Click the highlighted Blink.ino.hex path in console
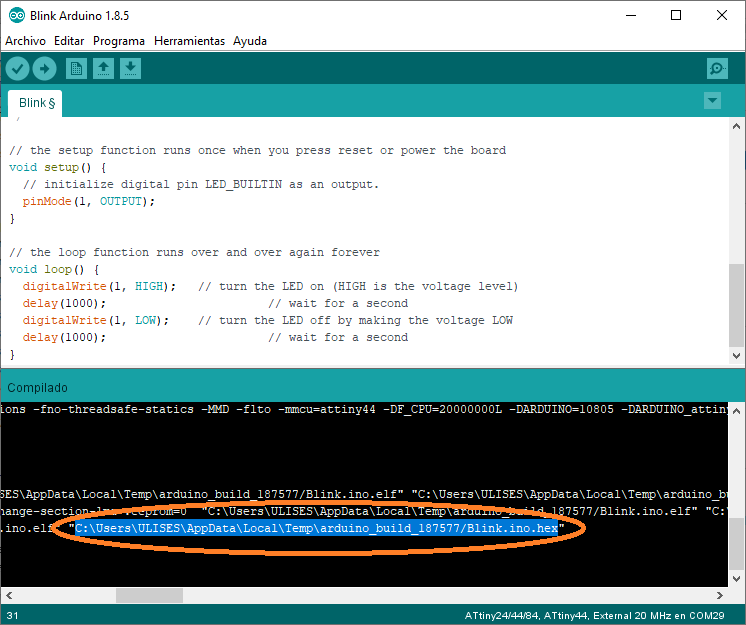746x625 pixels. [x=316, y=528]
